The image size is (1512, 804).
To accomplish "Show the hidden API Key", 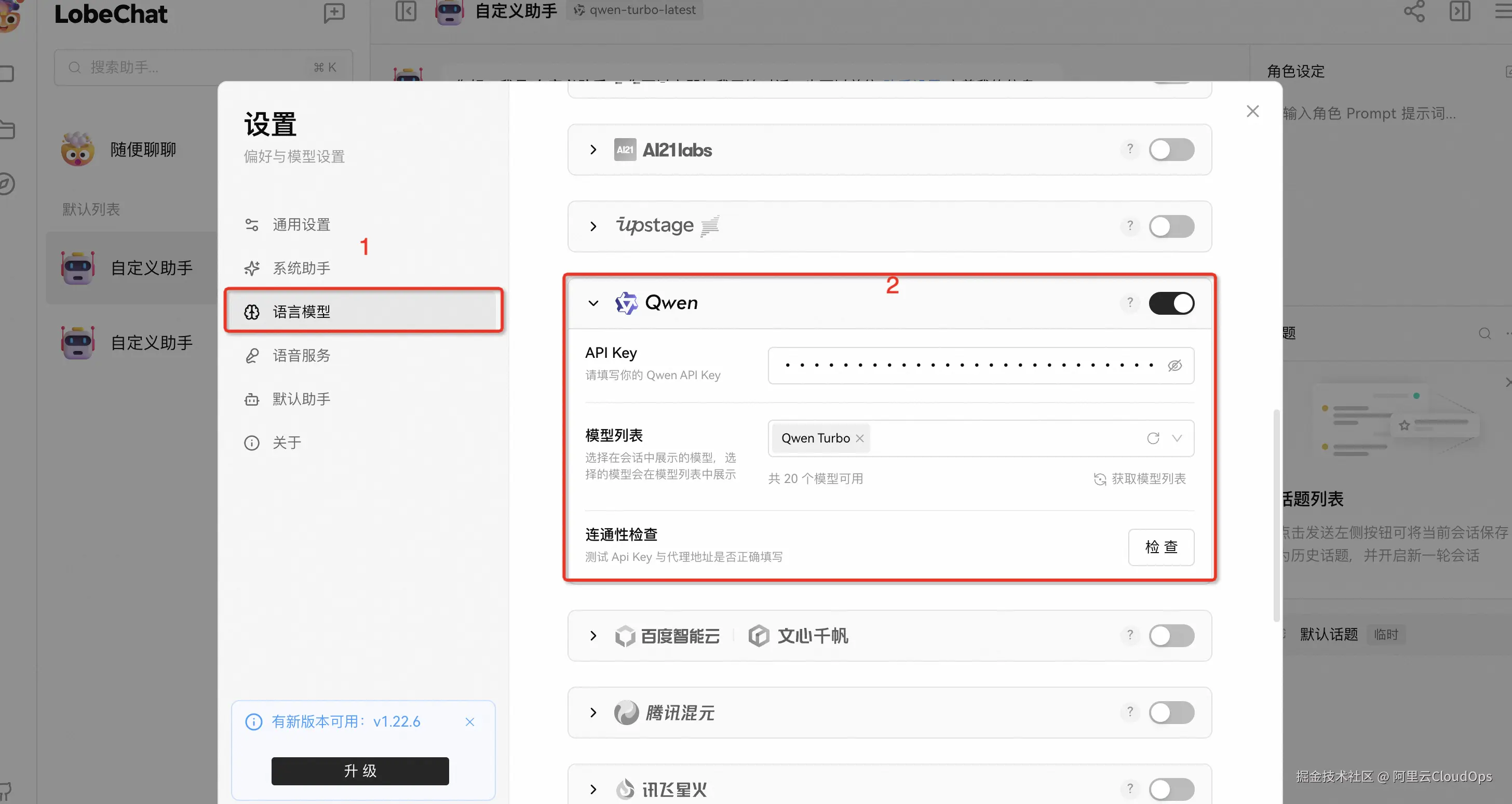I will [x=1174, y=365].
